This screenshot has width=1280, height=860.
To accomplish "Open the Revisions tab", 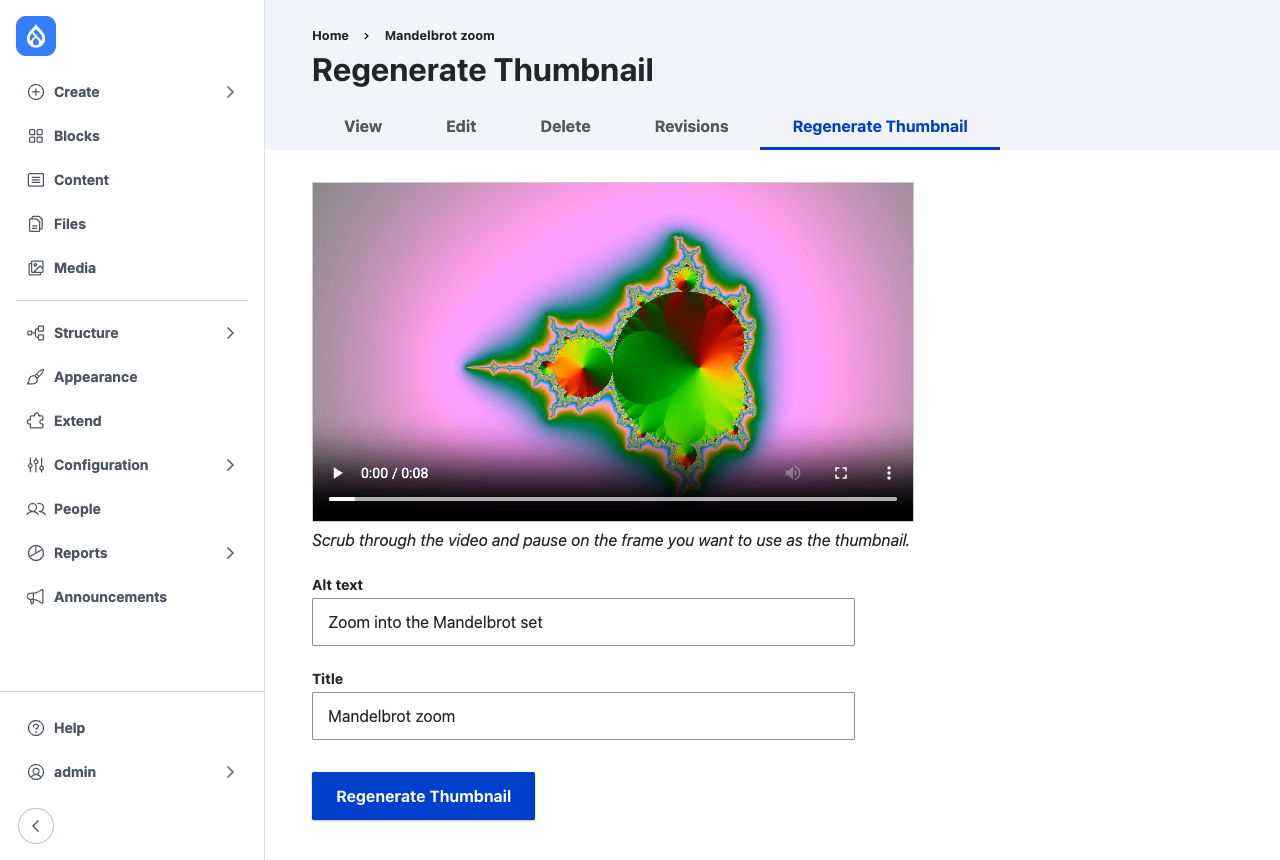I will click(691, 127).
